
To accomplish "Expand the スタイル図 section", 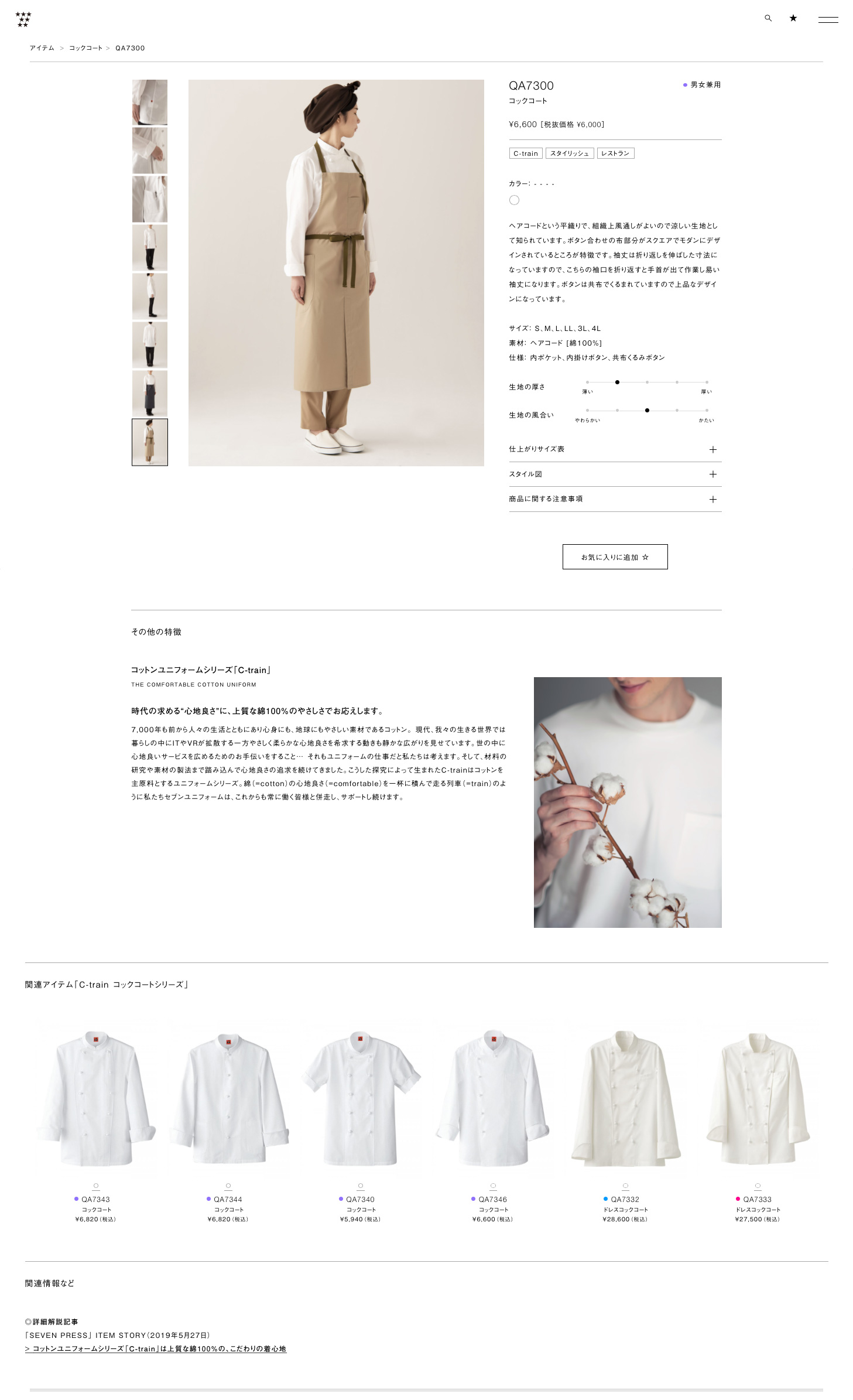I will [615, 474].
